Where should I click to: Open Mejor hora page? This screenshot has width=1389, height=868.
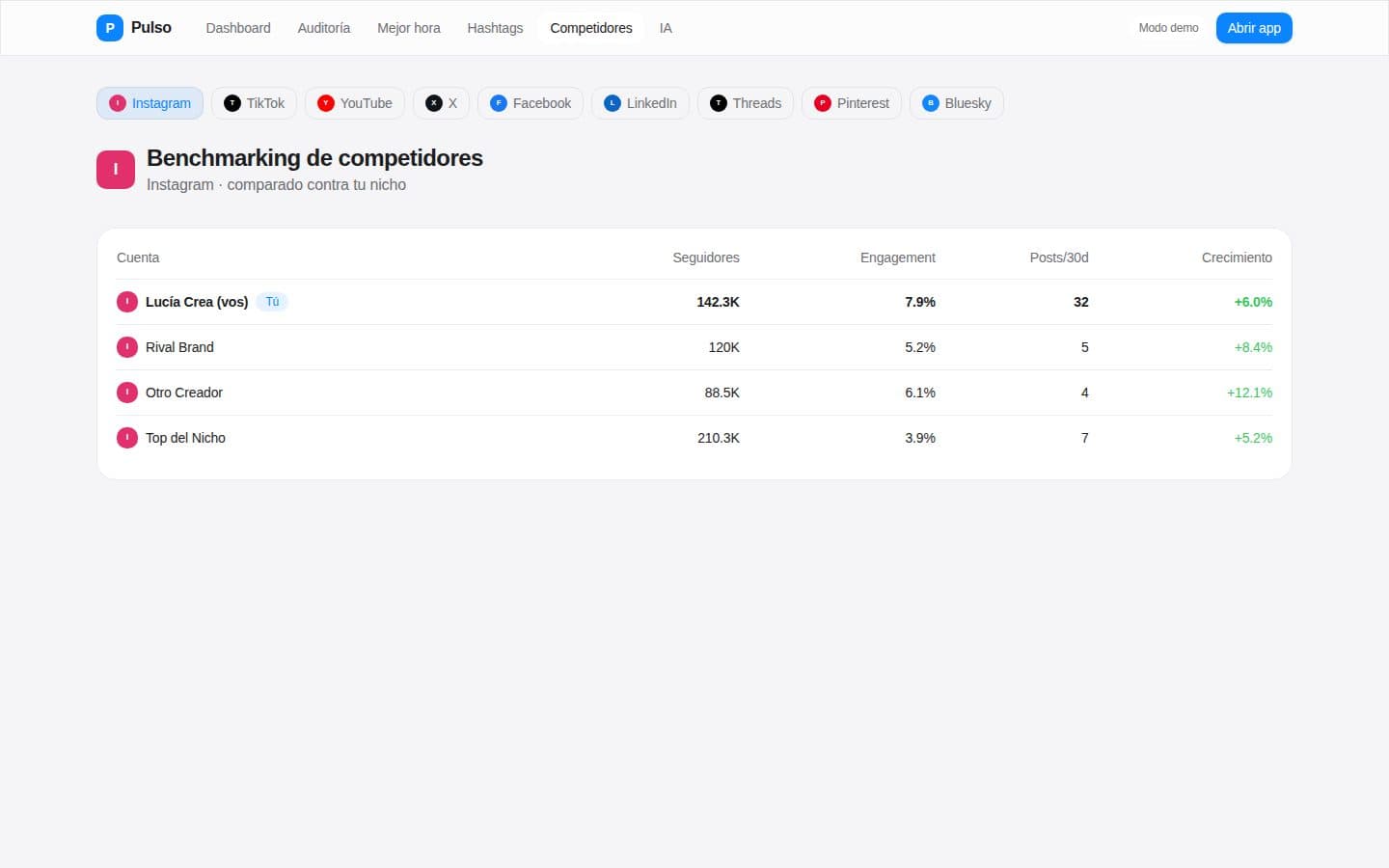(409, 28)
